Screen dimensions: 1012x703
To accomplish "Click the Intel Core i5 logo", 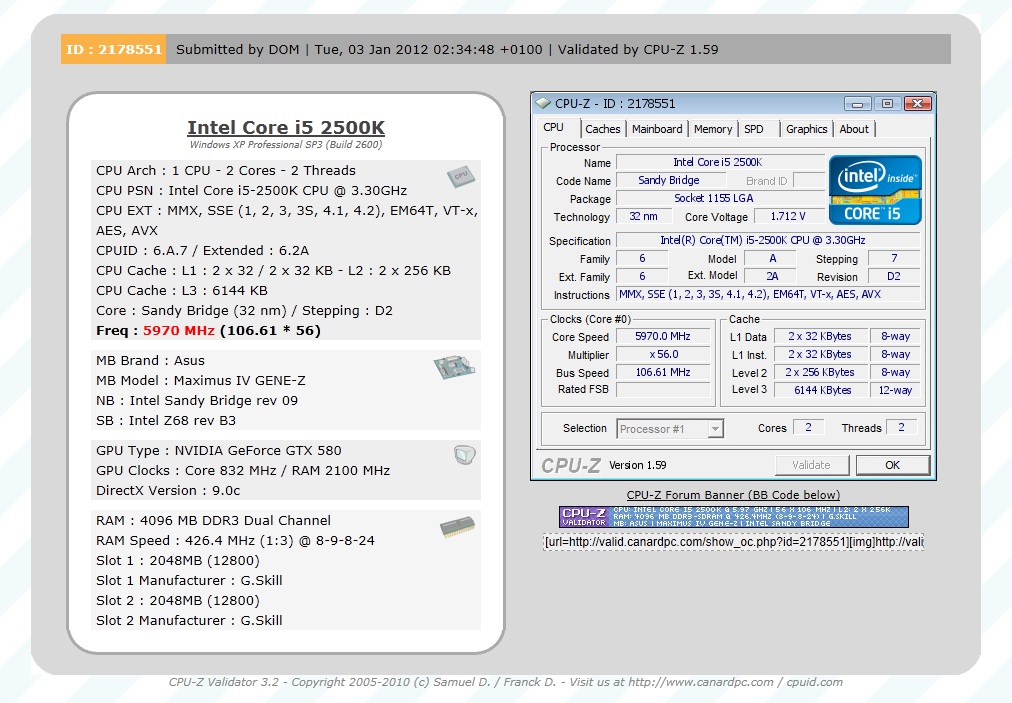I will pos(875,189).
